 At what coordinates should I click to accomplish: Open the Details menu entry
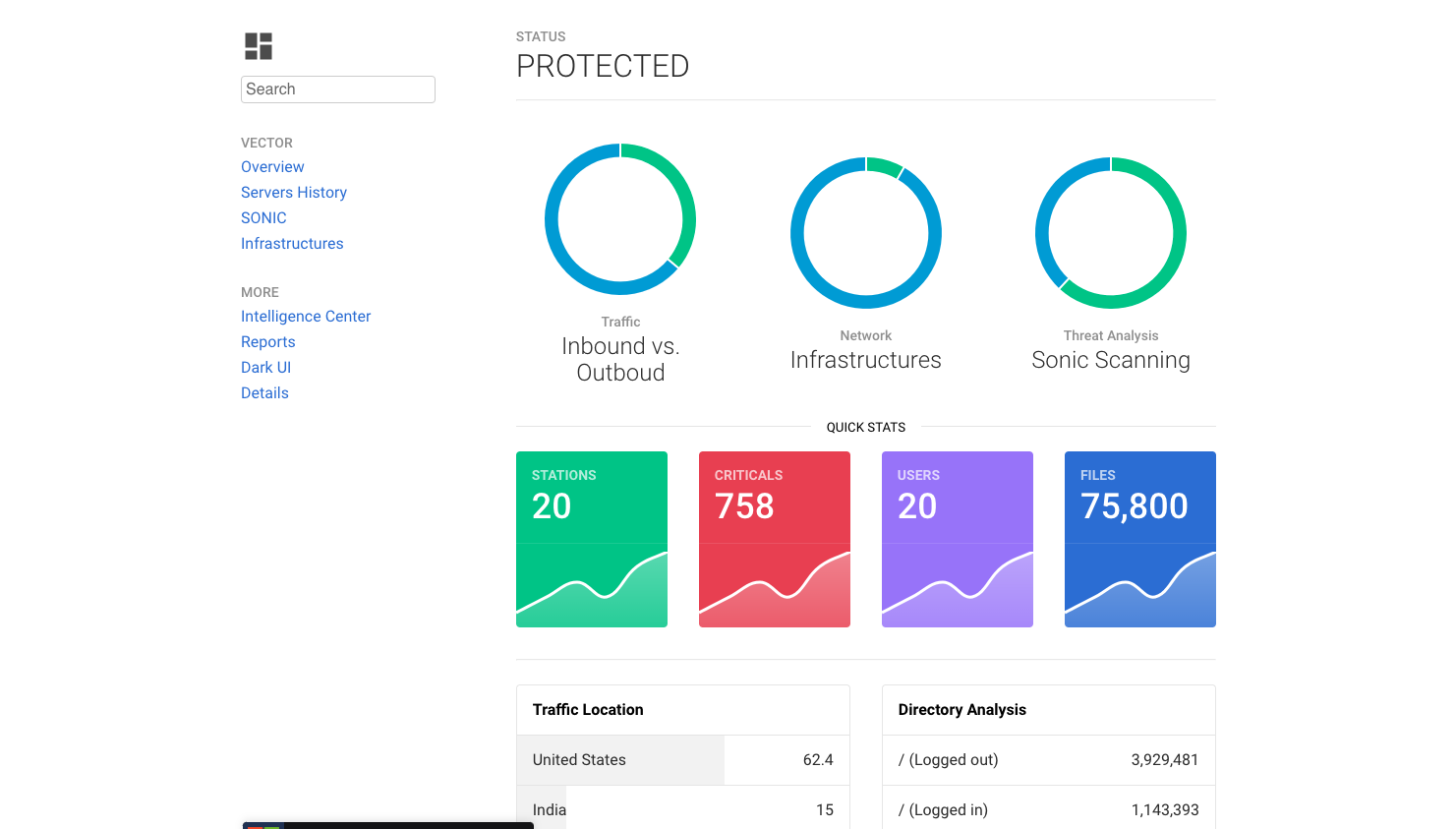pos(264,392)
